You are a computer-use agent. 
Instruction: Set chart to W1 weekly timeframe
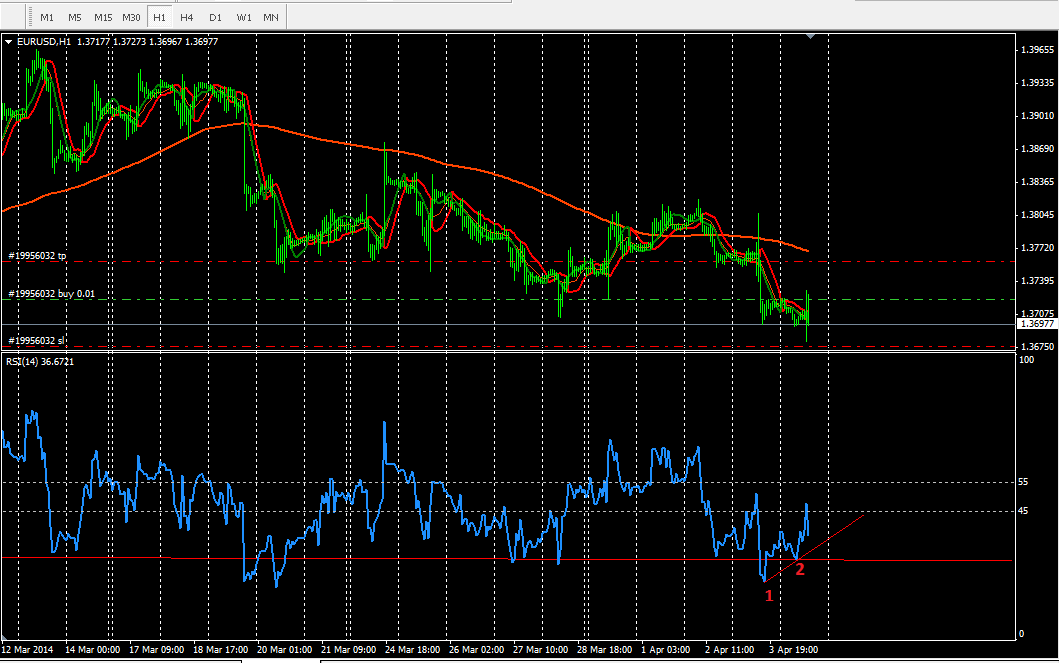click(x=244, y=17)
